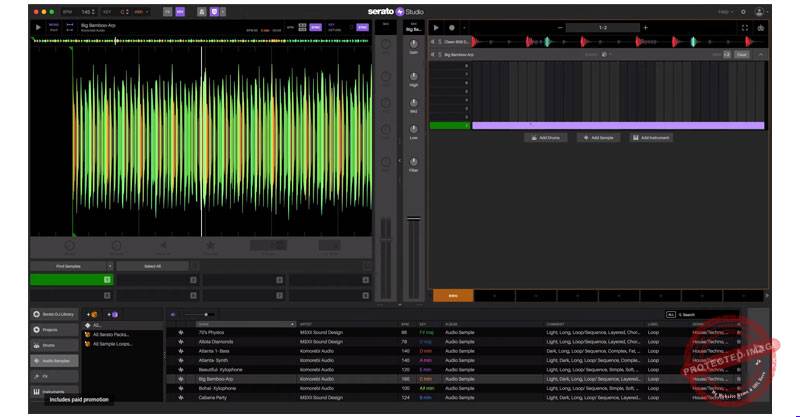The width and height of the screenshot is (800, 417).
Task: Open Serato DJ Library tab
Action: (54, 314)
